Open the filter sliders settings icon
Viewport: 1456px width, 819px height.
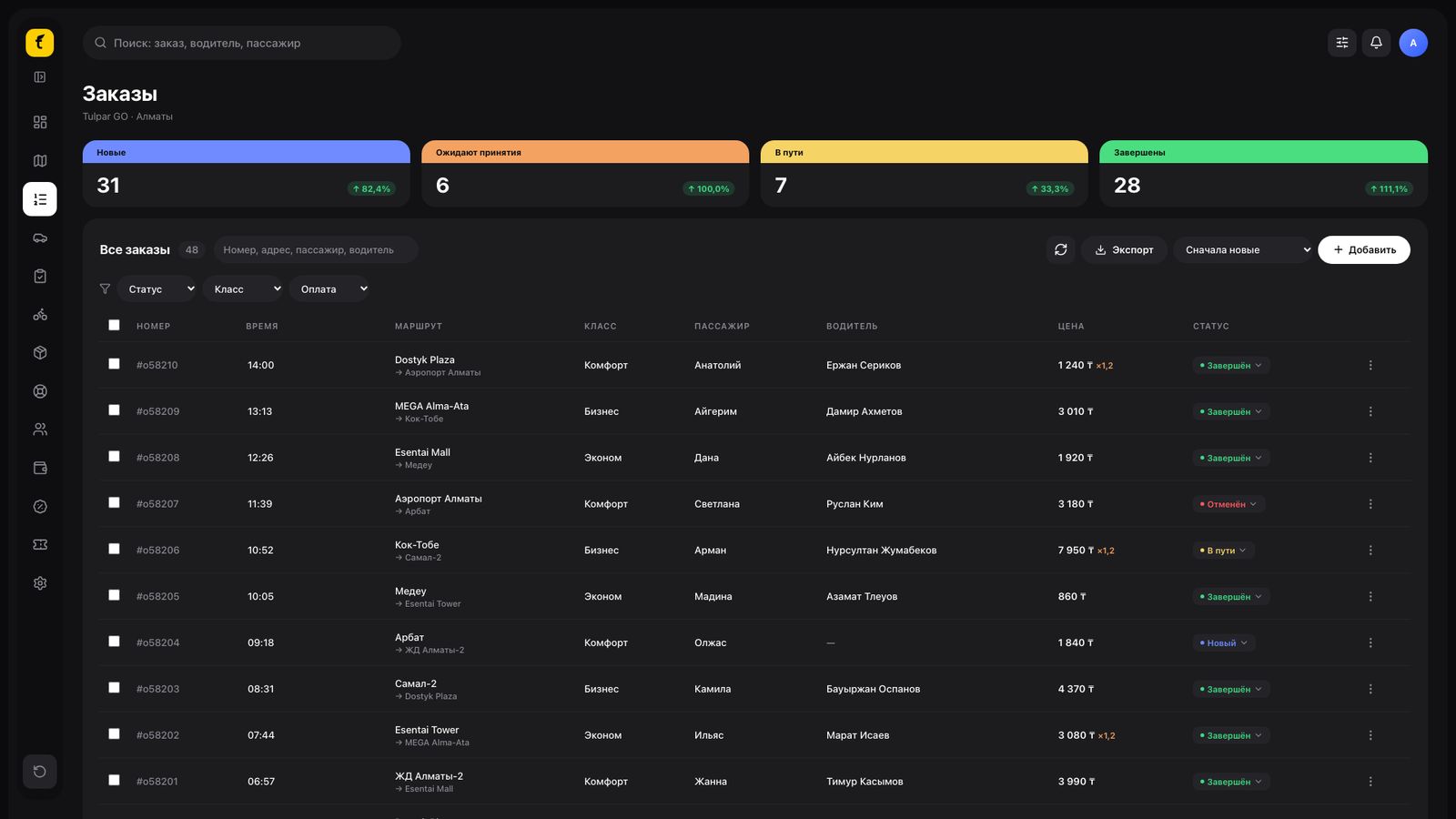pos(1342,43)
